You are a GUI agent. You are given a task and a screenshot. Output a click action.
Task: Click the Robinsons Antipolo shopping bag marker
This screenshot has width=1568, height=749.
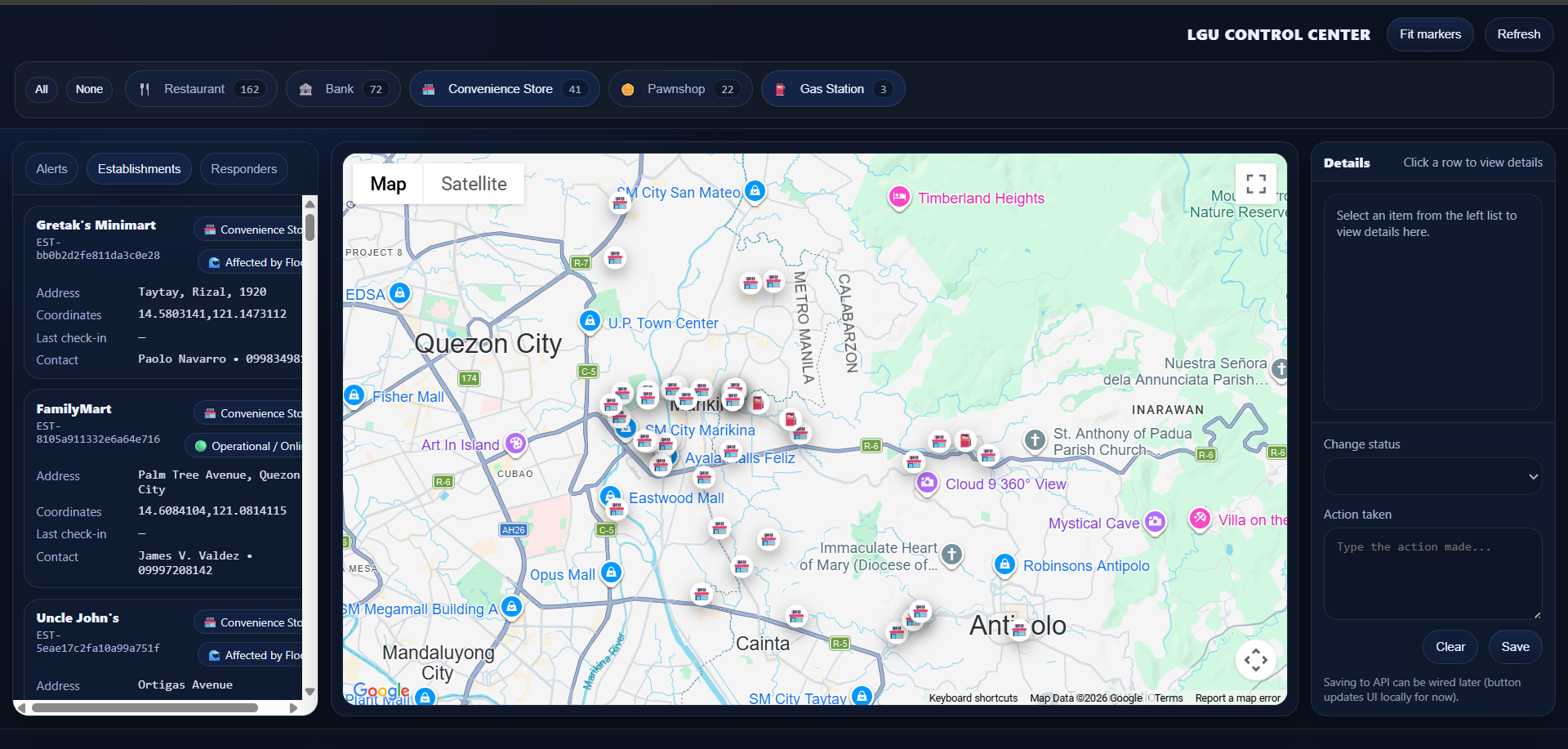[1004, 564]
